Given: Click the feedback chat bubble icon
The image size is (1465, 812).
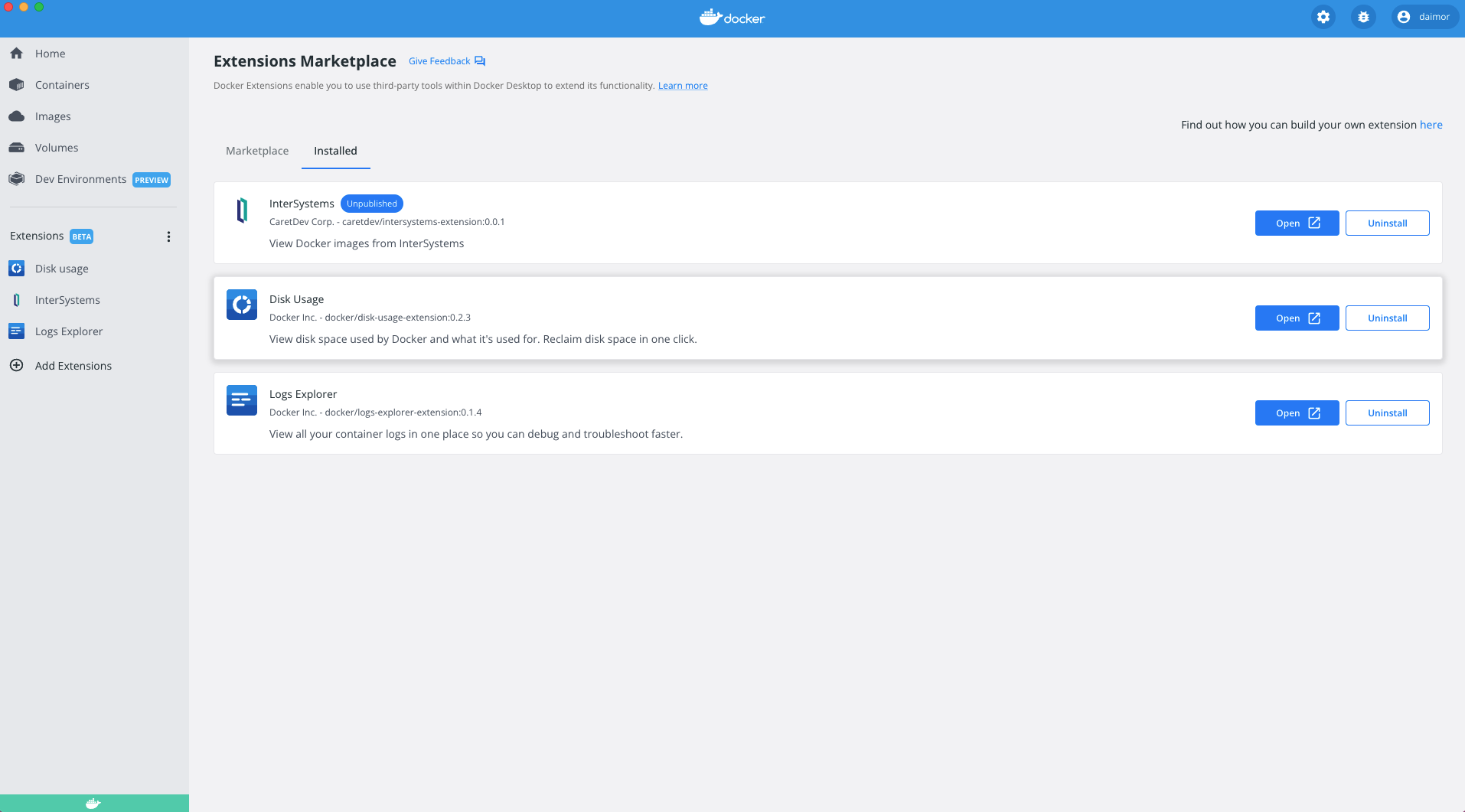Looking at the screenshot, I should [x=480, y=61].
